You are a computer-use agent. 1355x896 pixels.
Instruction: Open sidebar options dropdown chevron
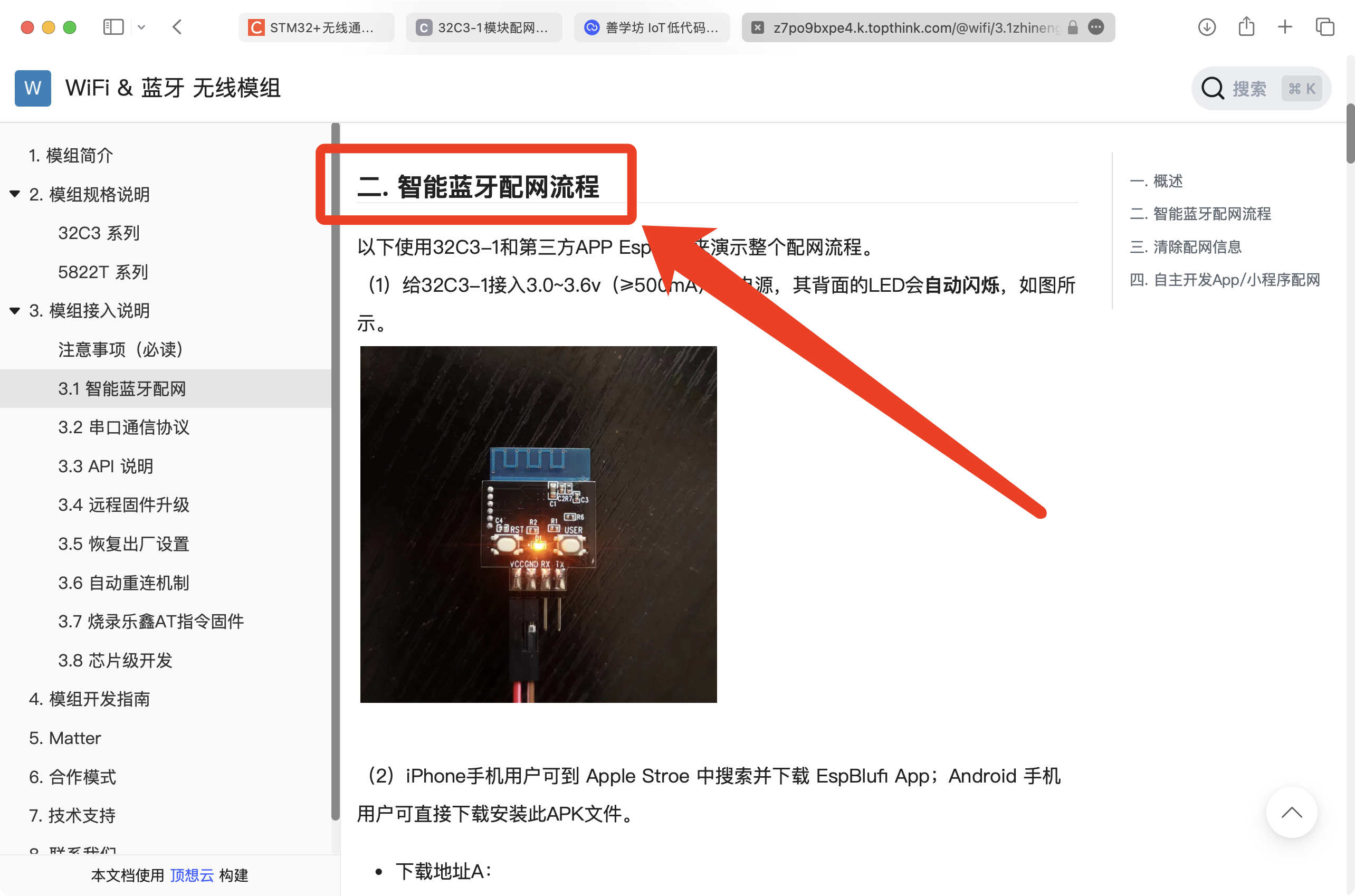tap(141, 27)
